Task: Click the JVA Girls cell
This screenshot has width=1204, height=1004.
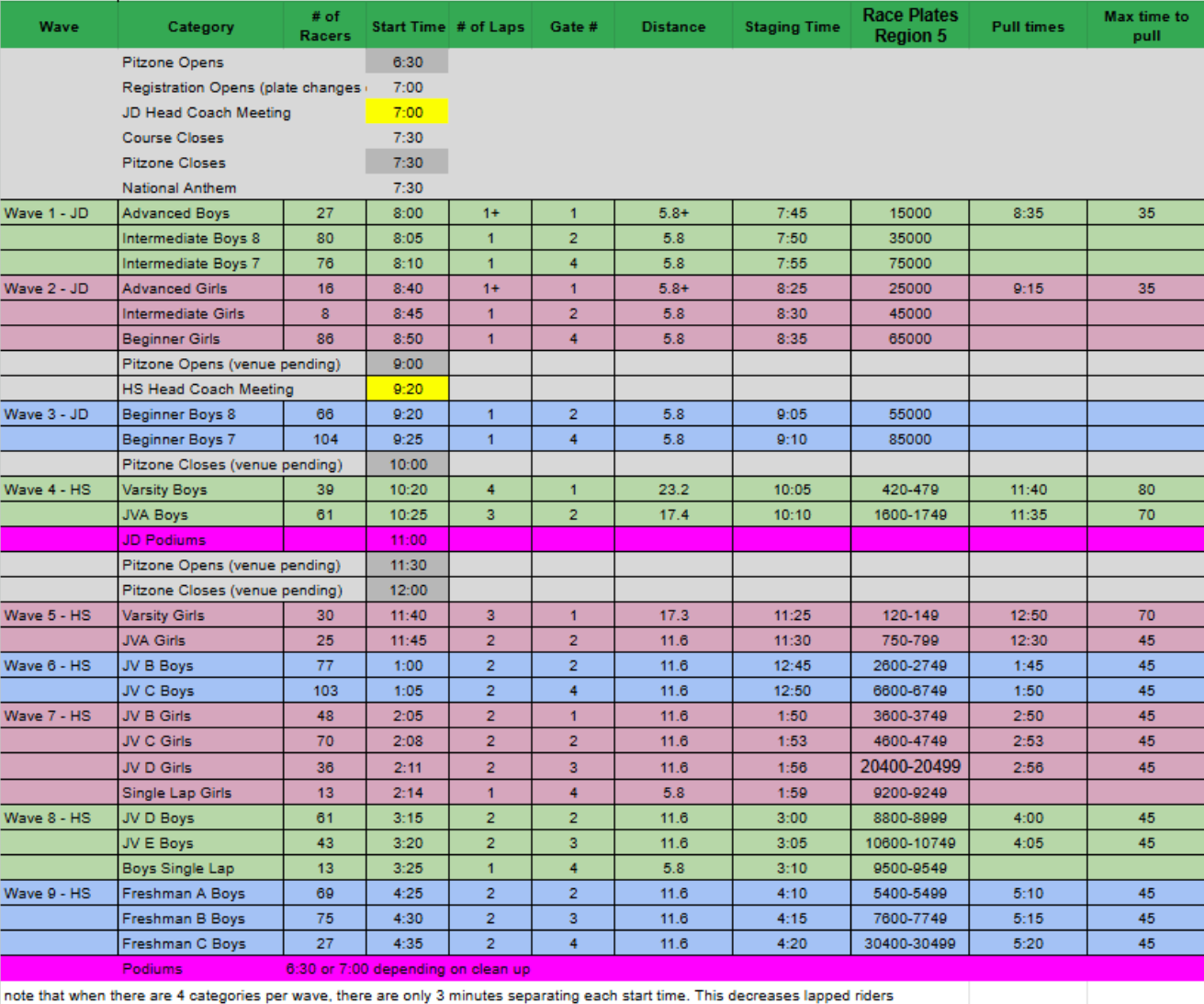Action: 201,640
